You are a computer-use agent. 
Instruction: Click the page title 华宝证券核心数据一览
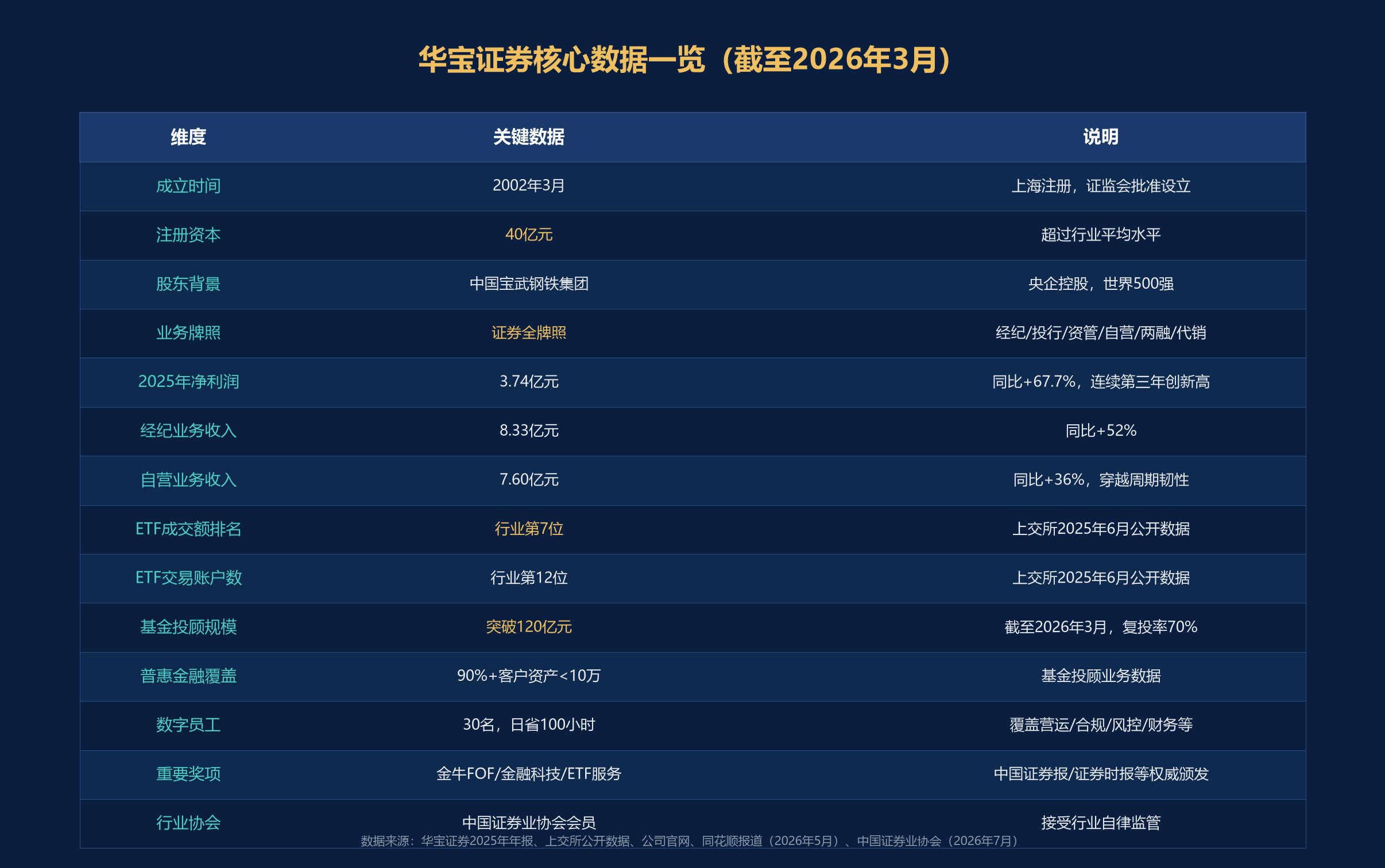(x=562, y=60)
